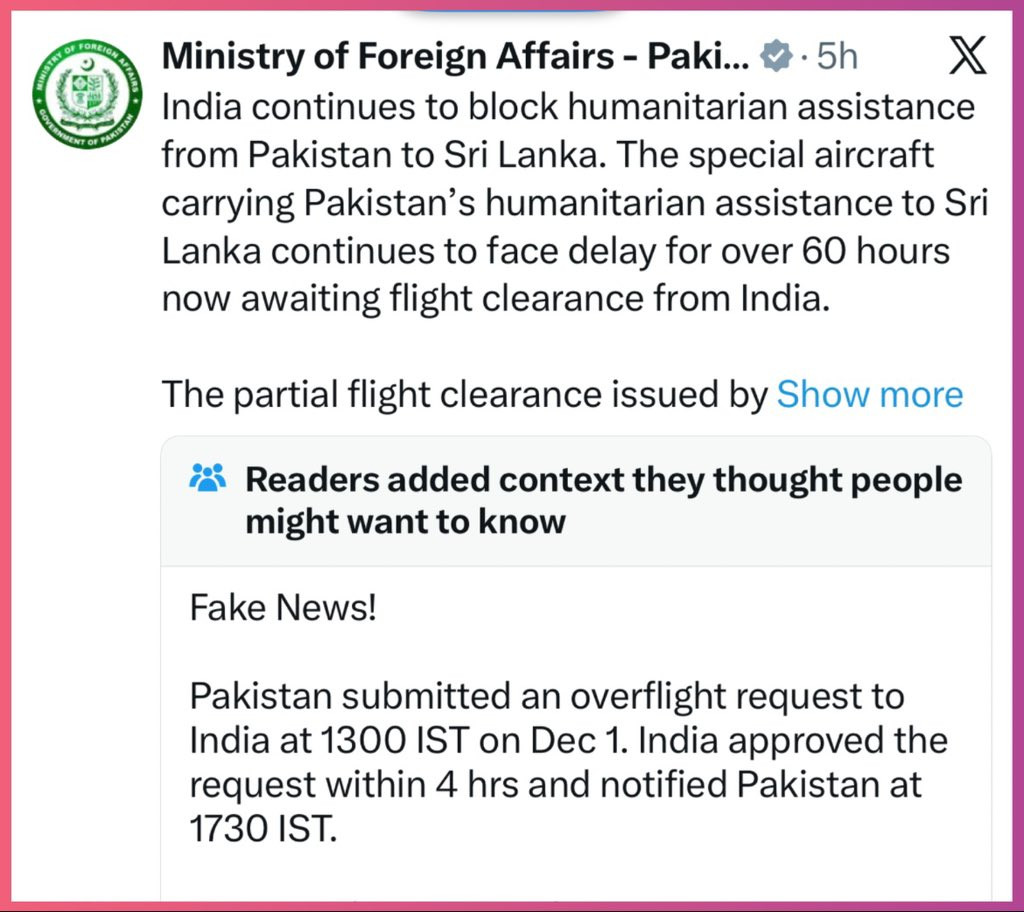Open the Ministry of Foreign Affairs profile avatar
Image resolution: width=1024 pixels, height=912 pixels.
[87, 93]
